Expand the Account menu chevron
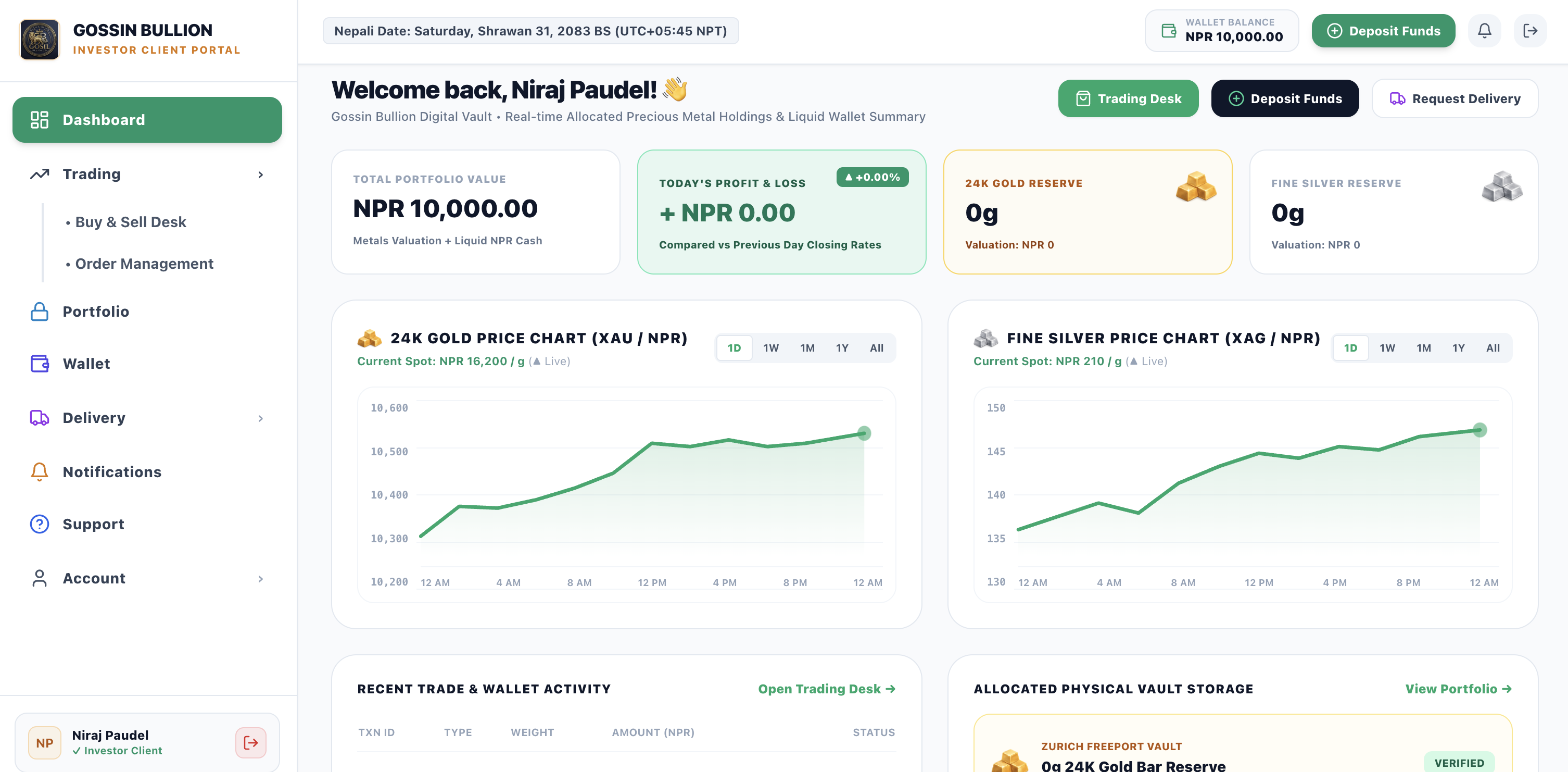The image size is (1568, 772). [x=260, y=579]
